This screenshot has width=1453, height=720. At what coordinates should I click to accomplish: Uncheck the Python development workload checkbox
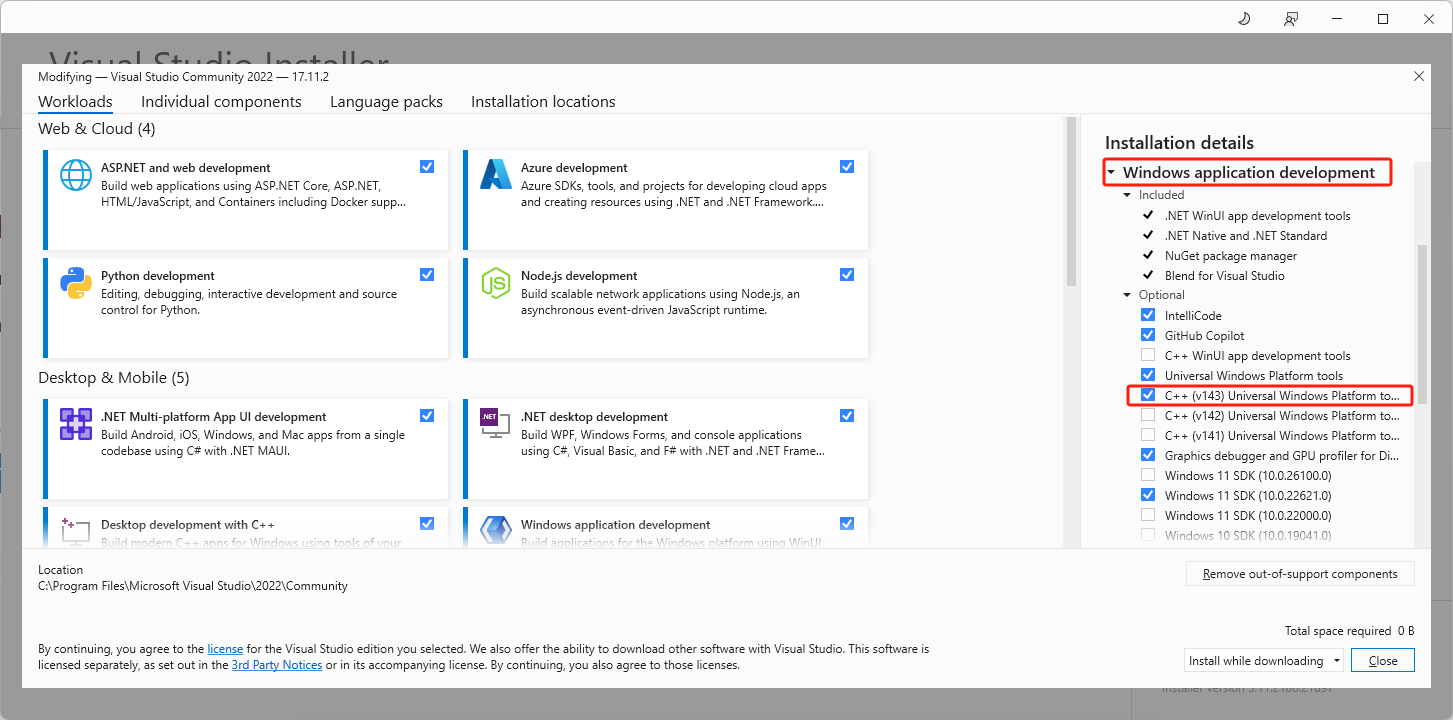click(x=427, y=275)
